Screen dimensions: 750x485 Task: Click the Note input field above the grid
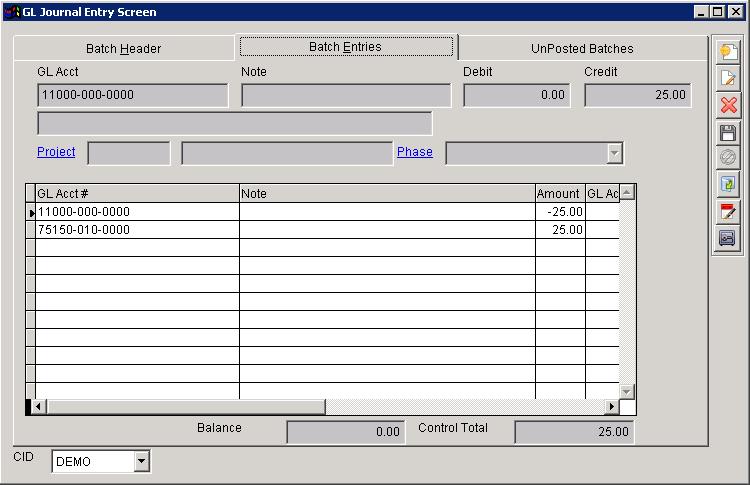click(x=346, y=95)
